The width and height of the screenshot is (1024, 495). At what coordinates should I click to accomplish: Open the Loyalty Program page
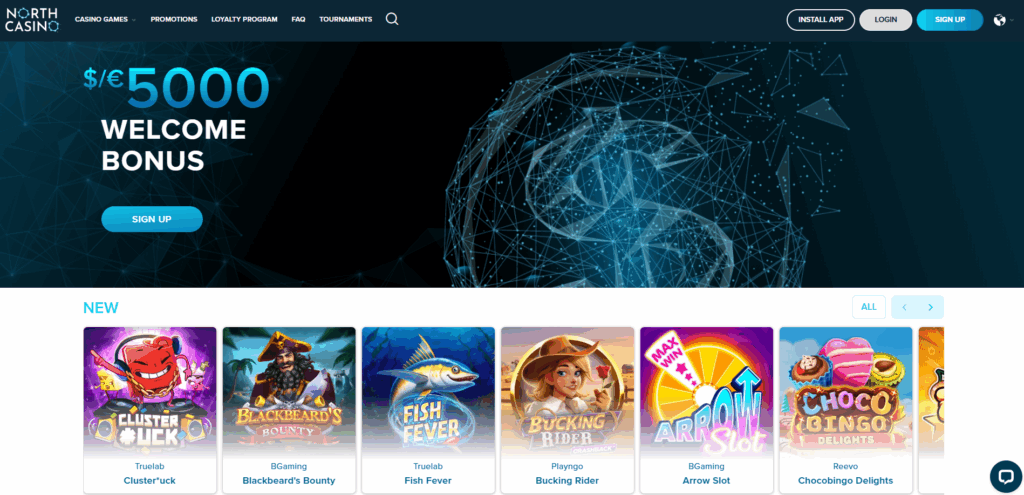[x=244, y=20]
